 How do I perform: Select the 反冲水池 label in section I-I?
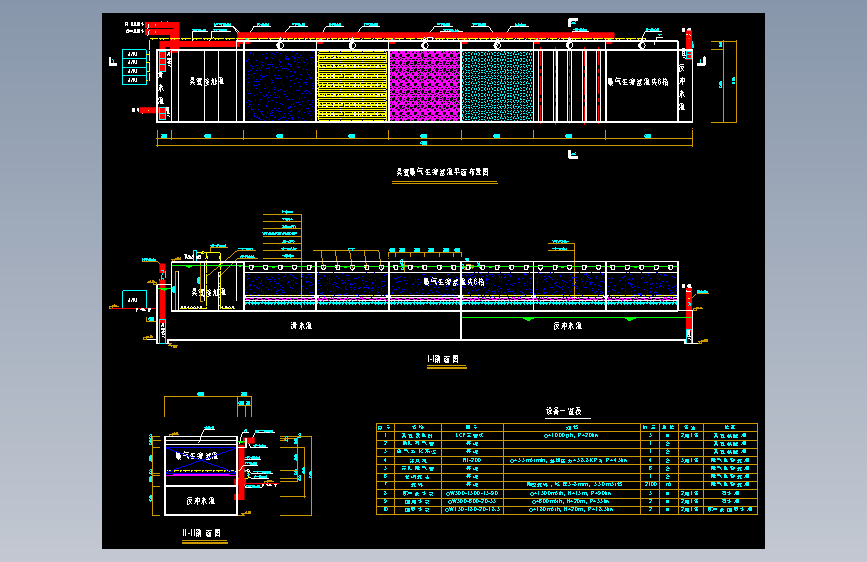567,326
